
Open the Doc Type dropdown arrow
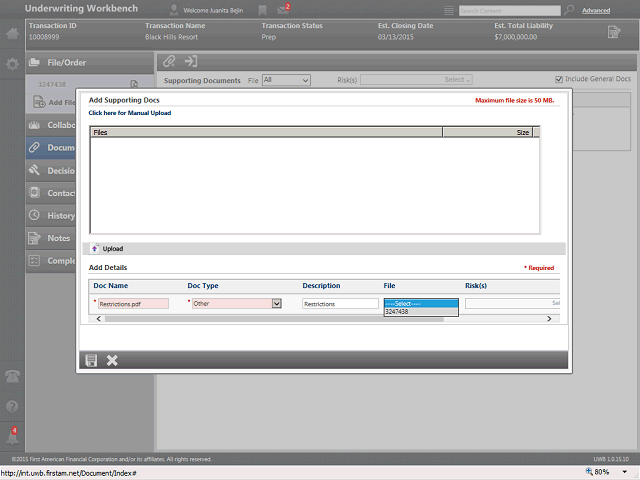click(276, 303)
